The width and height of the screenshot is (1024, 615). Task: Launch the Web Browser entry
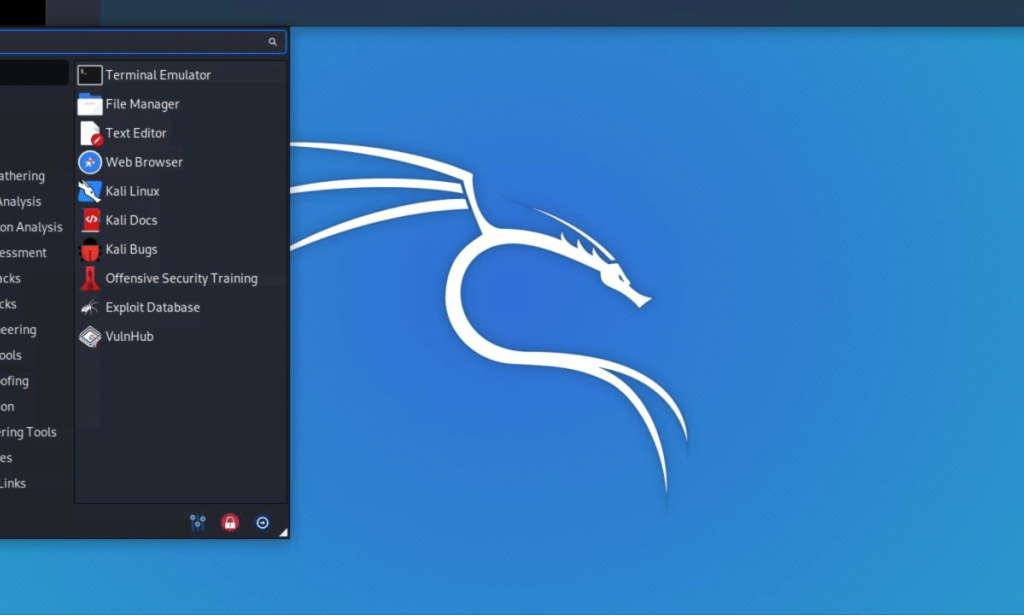pos(181,162)
